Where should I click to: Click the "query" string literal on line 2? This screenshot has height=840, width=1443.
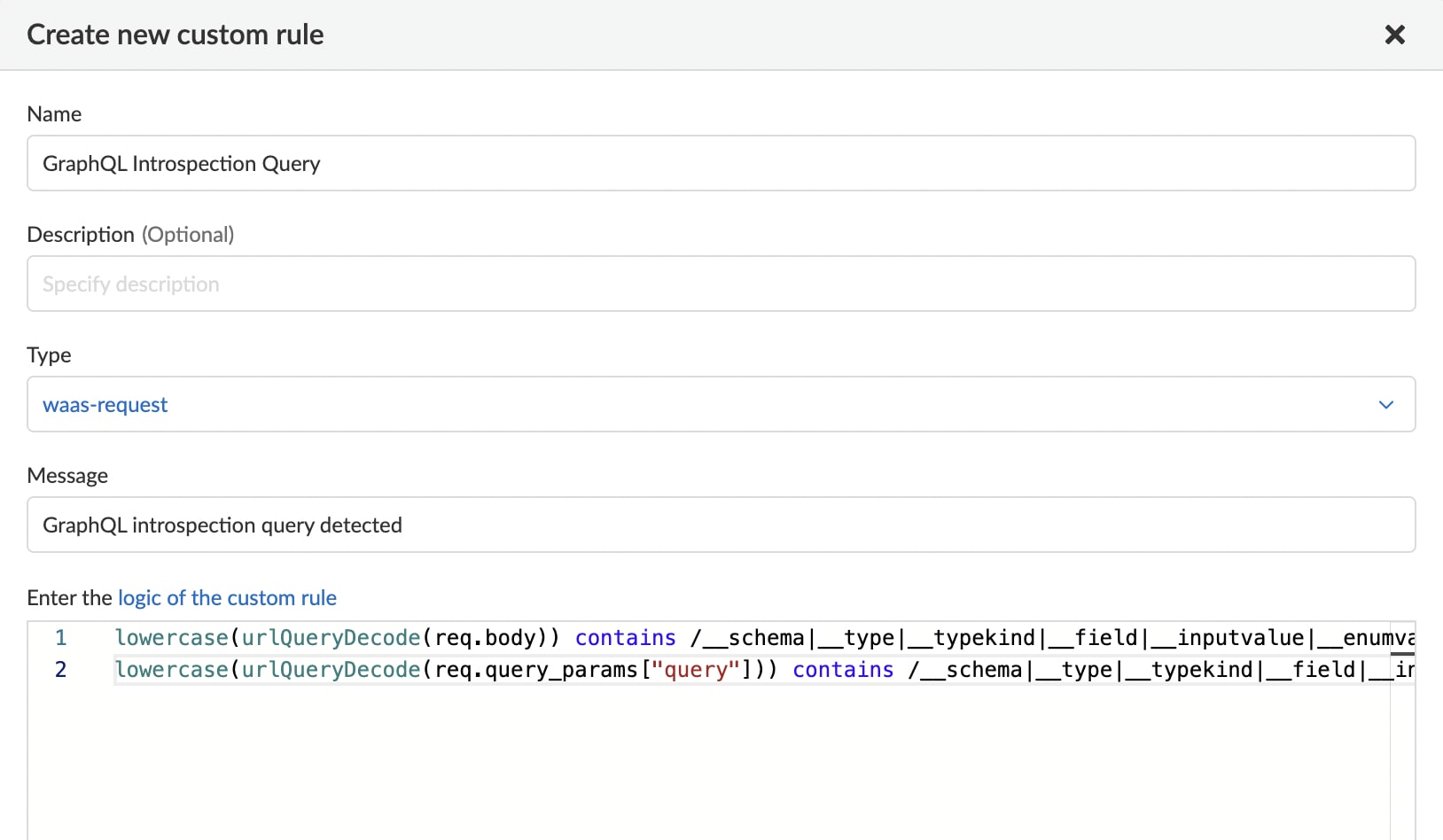pyautogui.click(x=695, y=670)
